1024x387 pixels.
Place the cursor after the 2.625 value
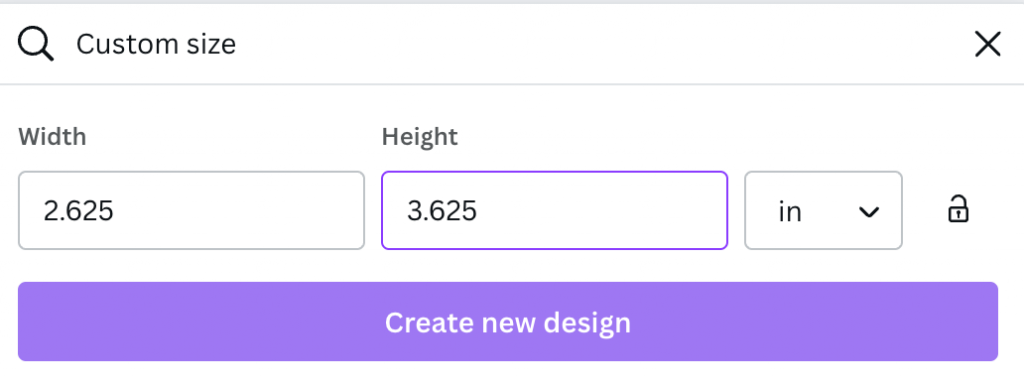115,211
